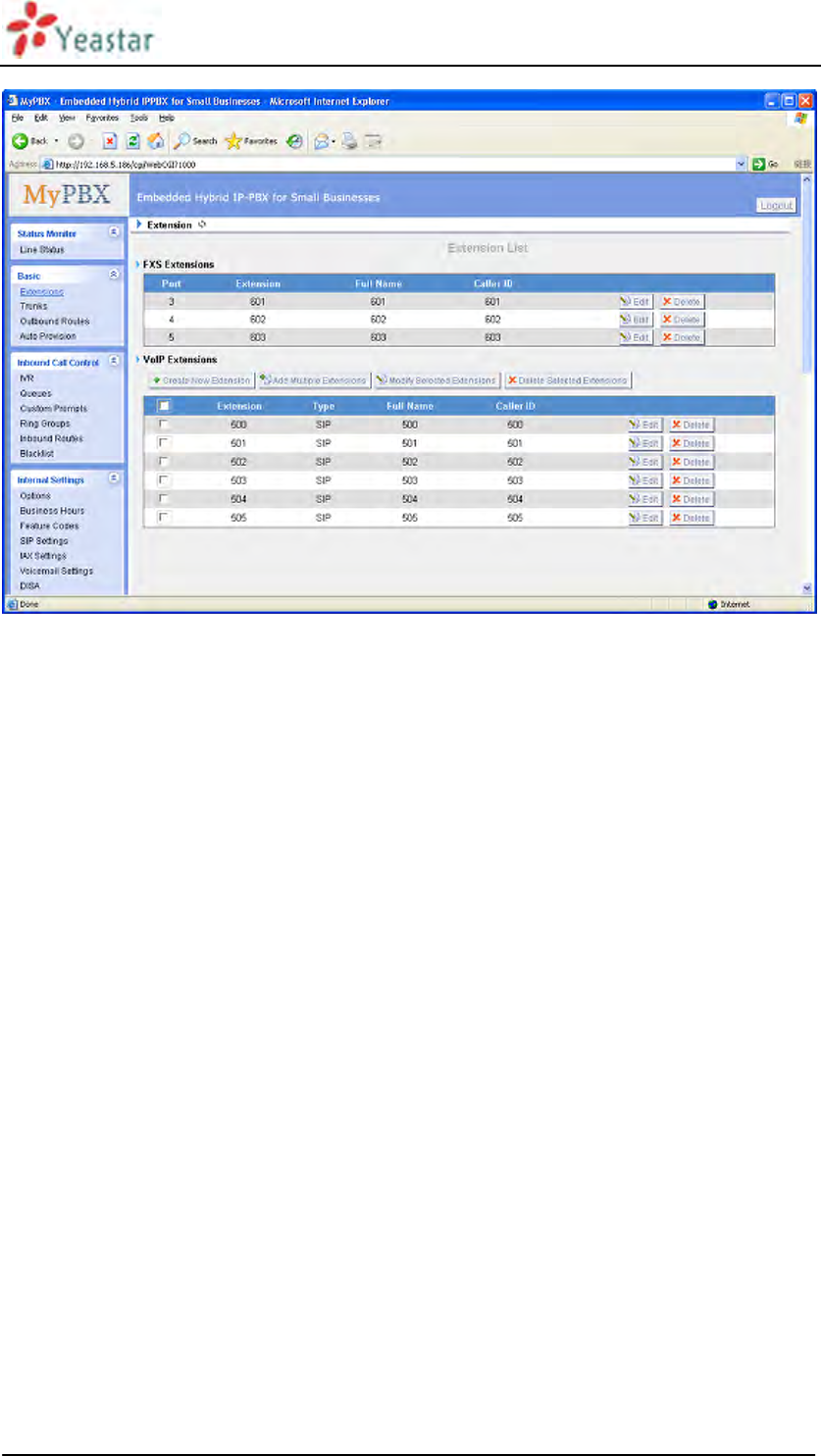Stop page loading with red X icon
Screen dimensions: 821x1456
coord(110,141)
